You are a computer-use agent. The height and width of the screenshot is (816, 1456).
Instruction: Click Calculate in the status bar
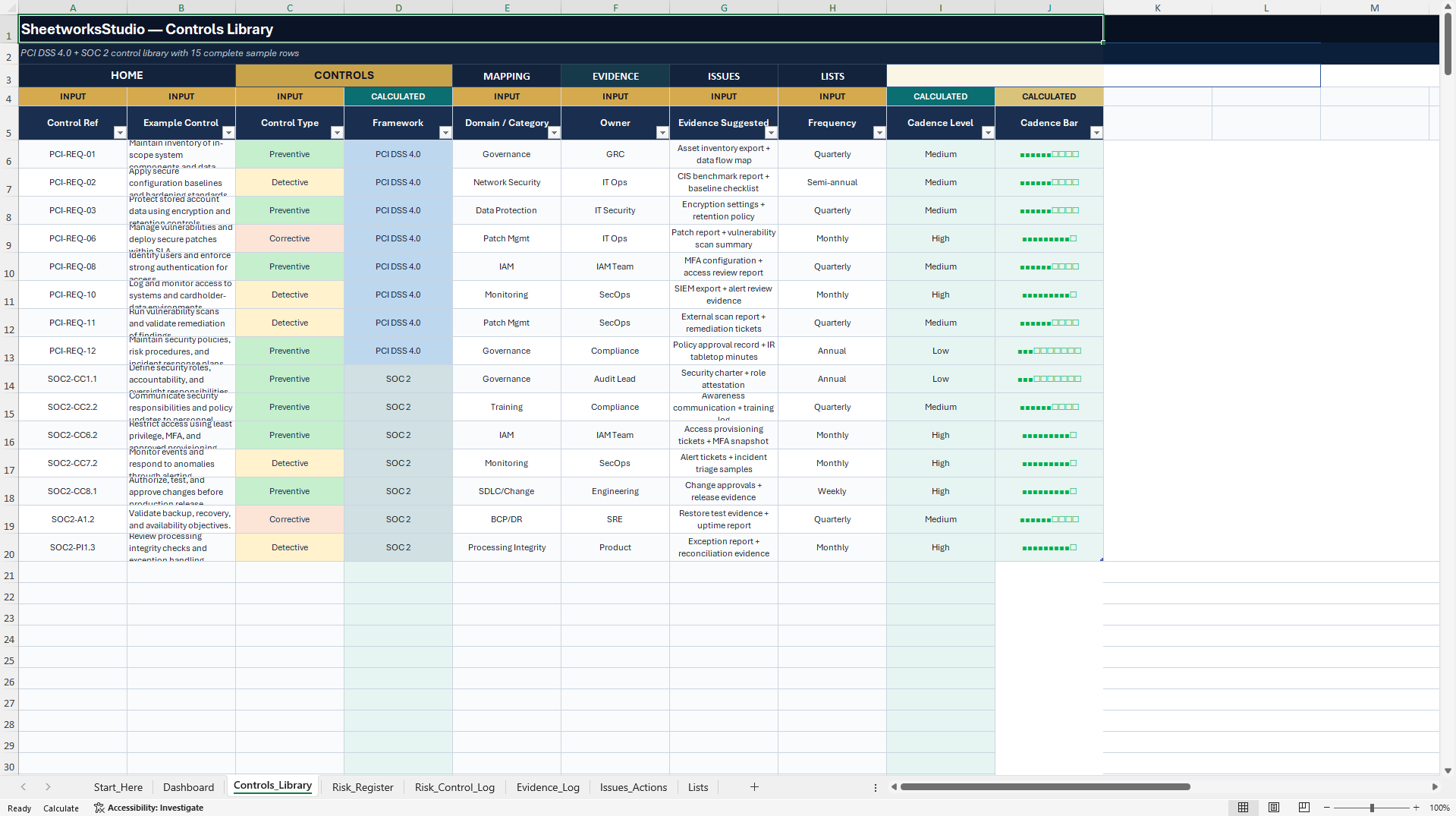pos(61,808)
